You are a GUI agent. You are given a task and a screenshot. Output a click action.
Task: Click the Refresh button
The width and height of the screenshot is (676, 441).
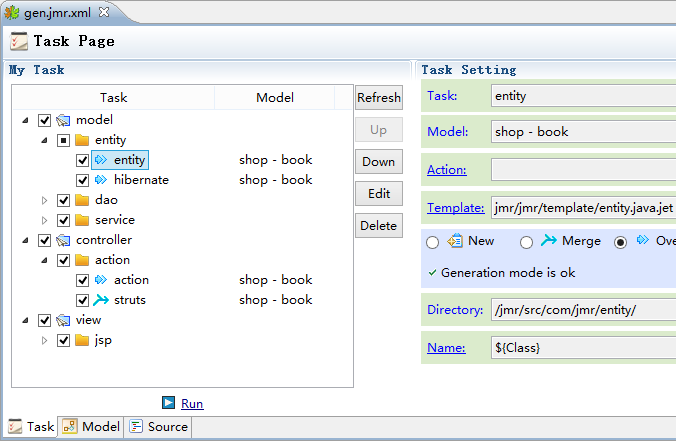[x=379, y=97]
